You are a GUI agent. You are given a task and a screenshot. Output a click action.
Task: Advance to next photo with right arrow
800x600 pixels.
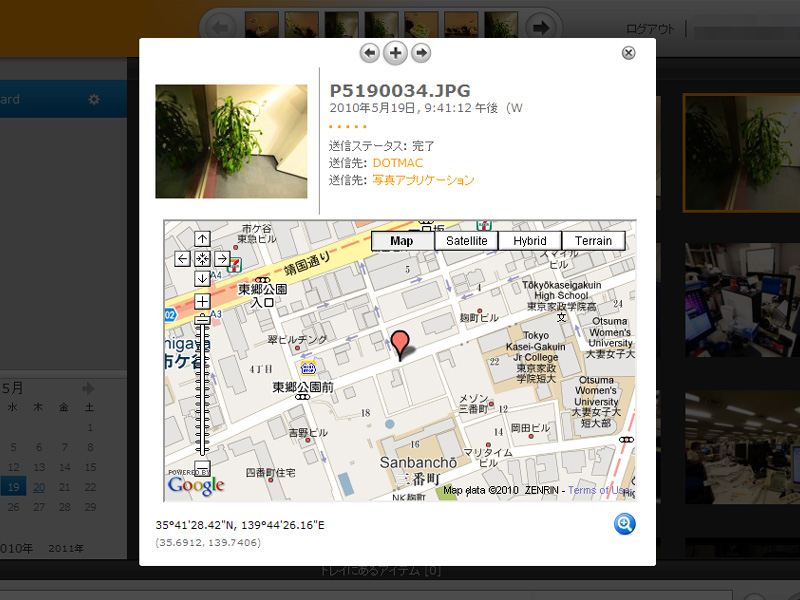coord(420,52)
